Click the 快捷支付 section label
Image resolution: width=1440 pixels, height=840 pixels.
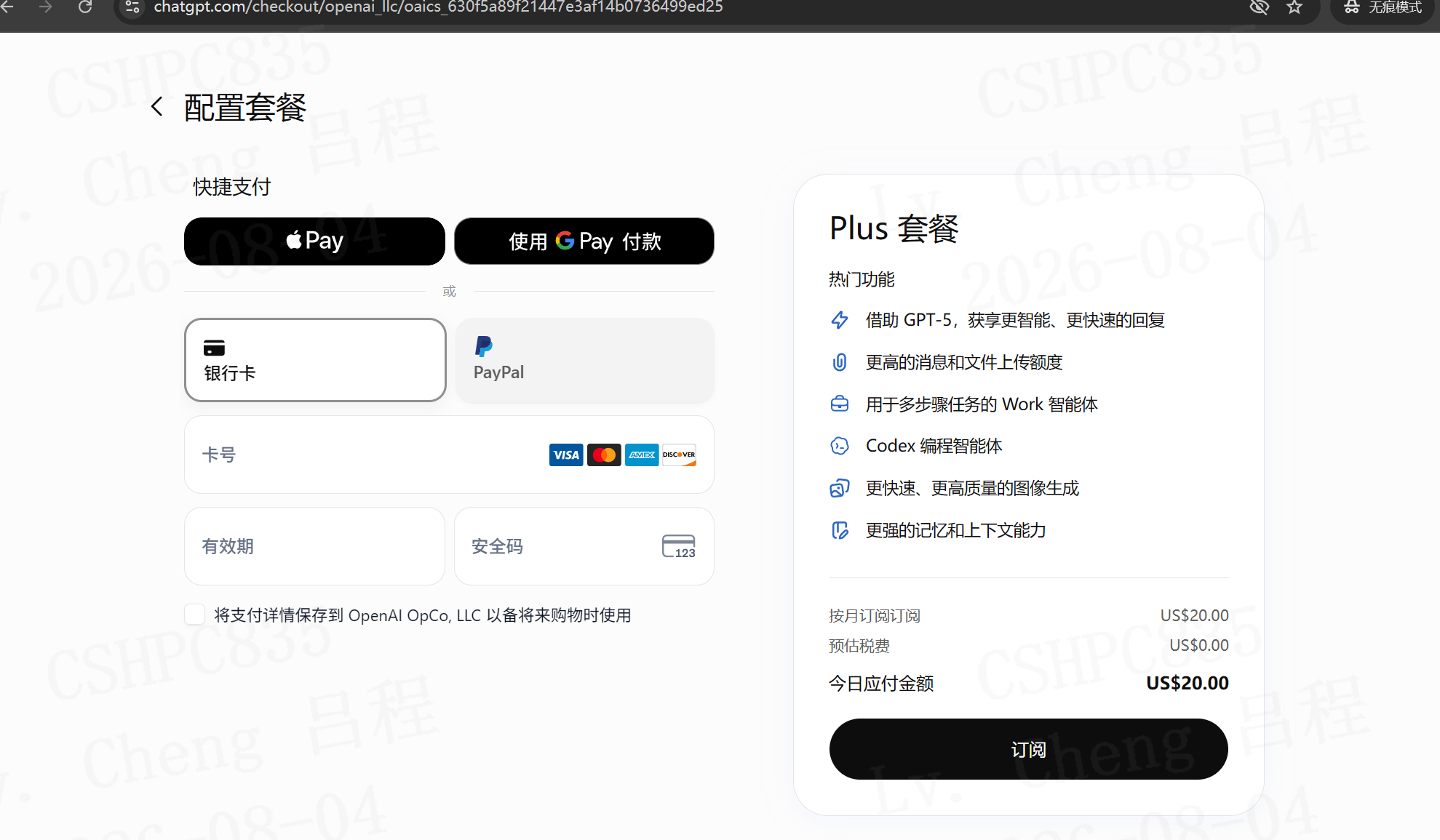point(231,187)
